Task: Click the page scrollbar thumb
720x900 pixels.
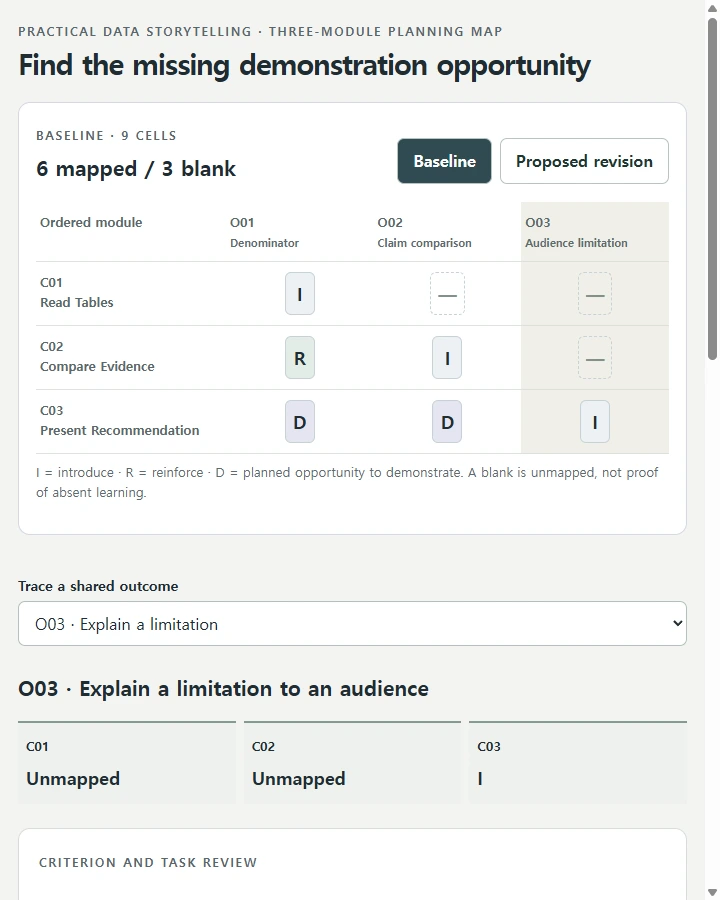Action: click(x=712, y=188)
